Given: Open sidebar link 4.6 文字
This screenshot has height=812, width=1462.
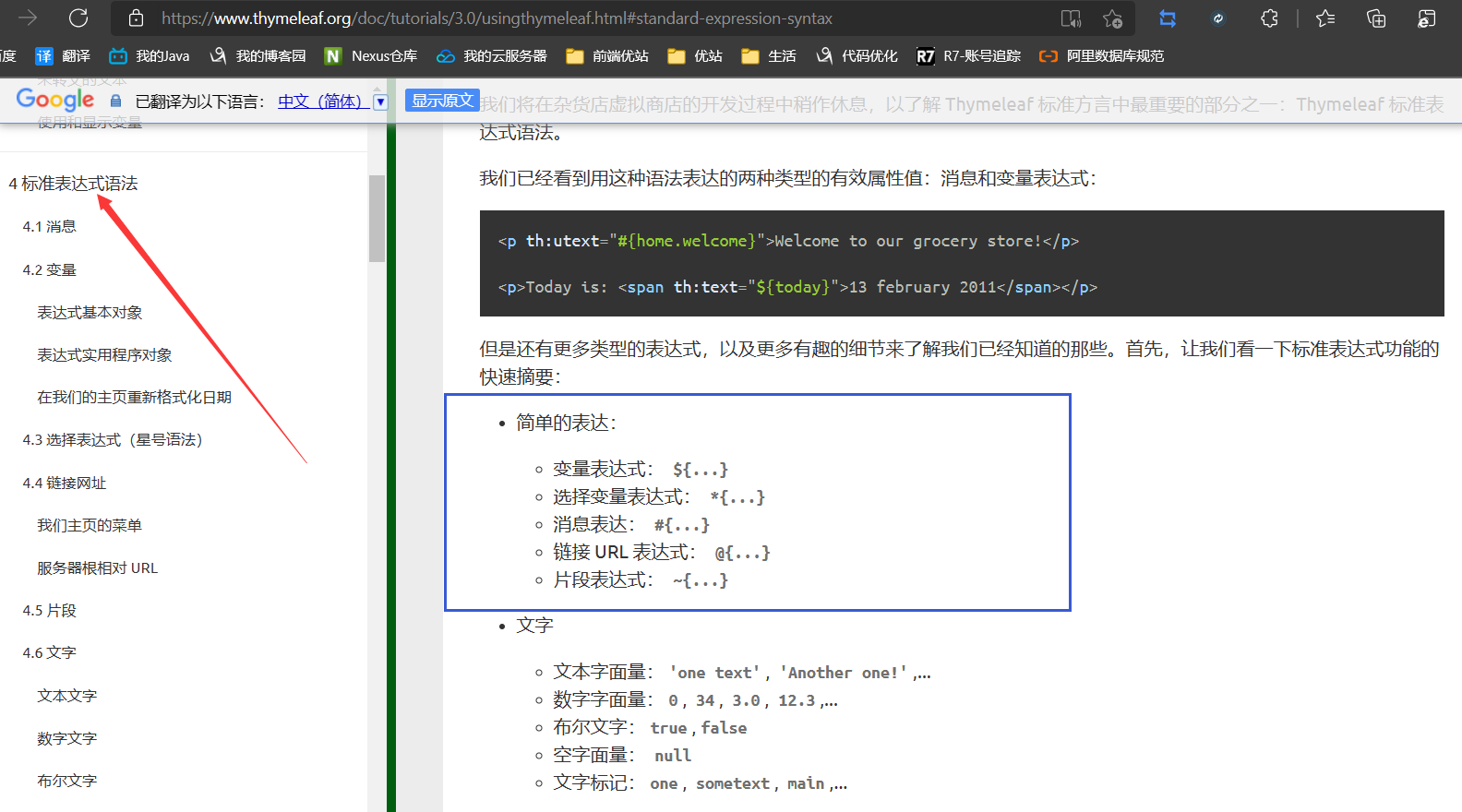Looking at the screenshot, I should point(49,653).
